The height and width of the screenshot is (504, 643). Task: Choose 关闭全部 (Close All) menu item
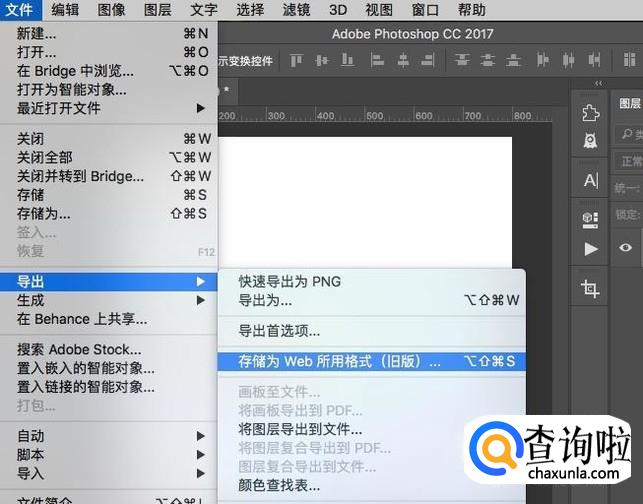tap(109, 157)
